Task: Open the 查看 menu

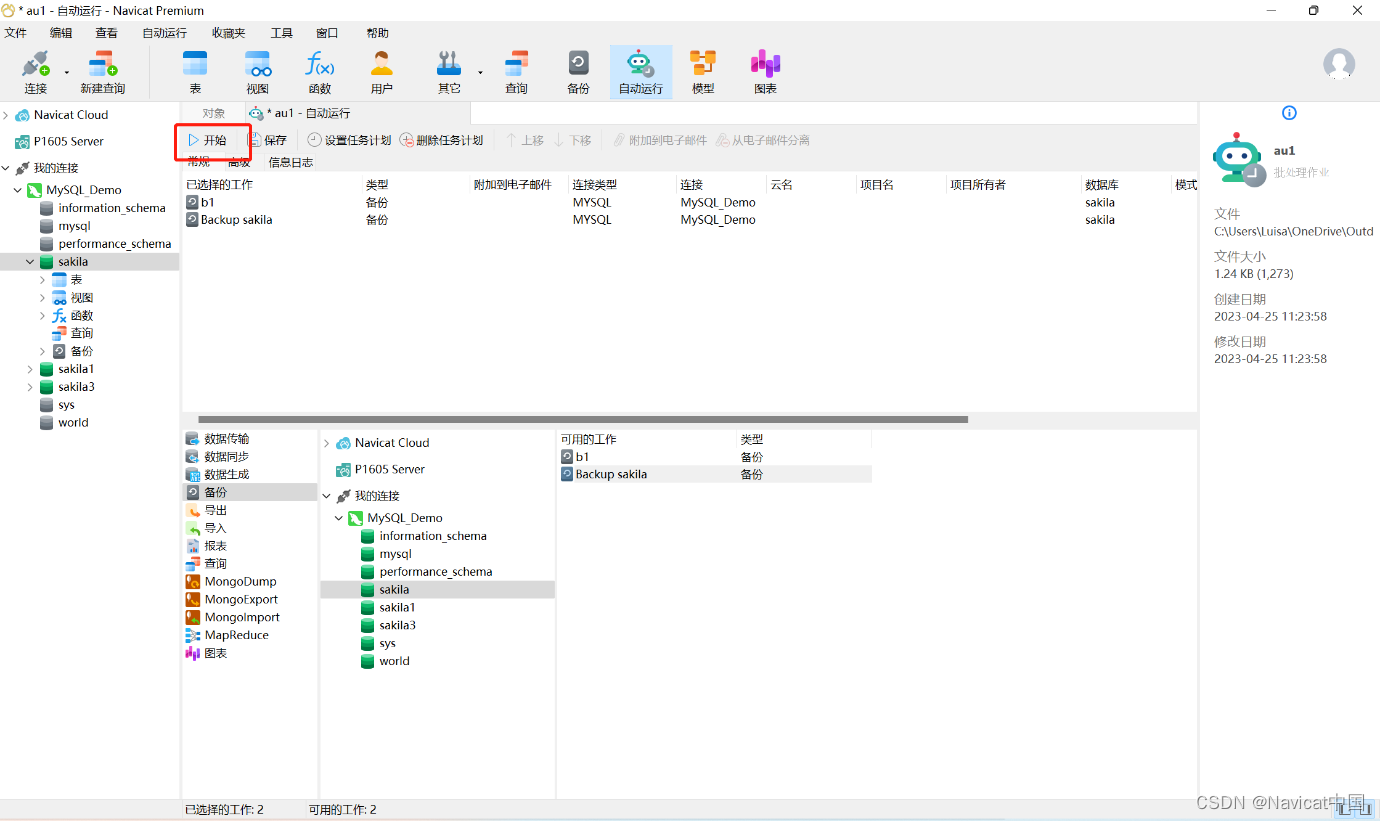Action: tap(106, 33)
